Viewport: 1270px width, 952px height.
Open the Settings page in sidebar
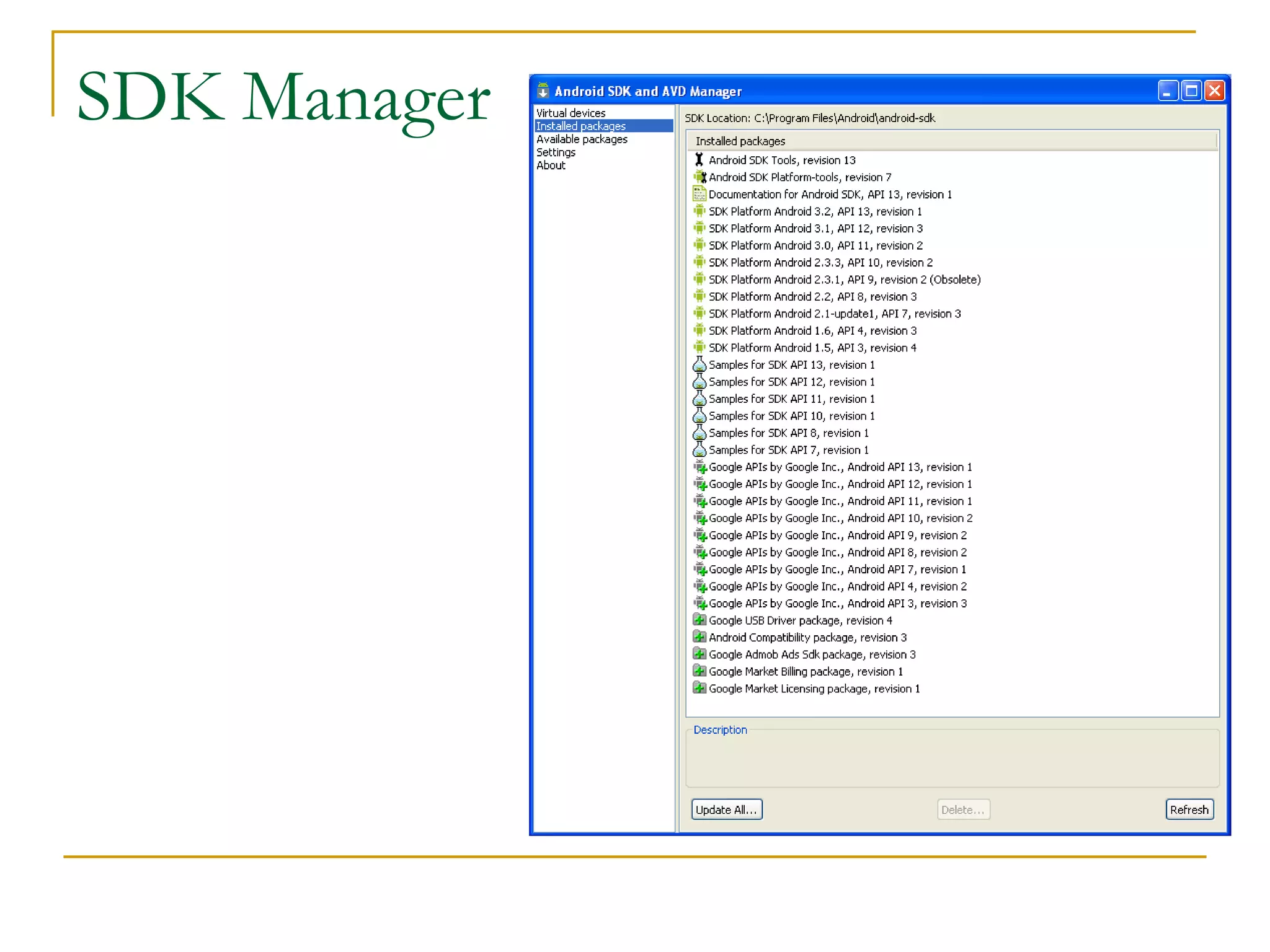coord(556,152)
